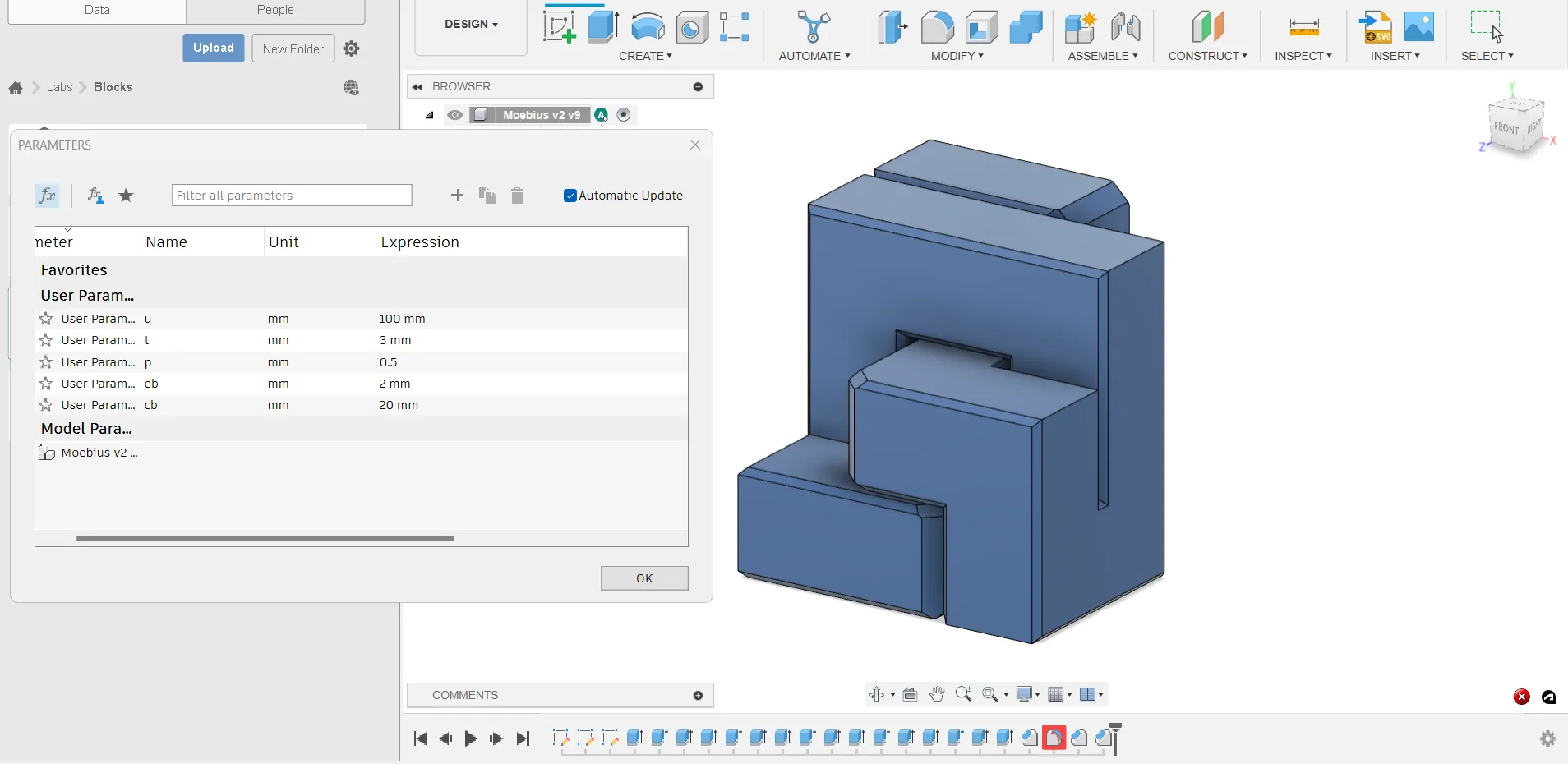The width and height of the screenshot is (1568, 764).
Task: Toggle visibility of Moebius v2 v9 component
Action: click(454, 115)
